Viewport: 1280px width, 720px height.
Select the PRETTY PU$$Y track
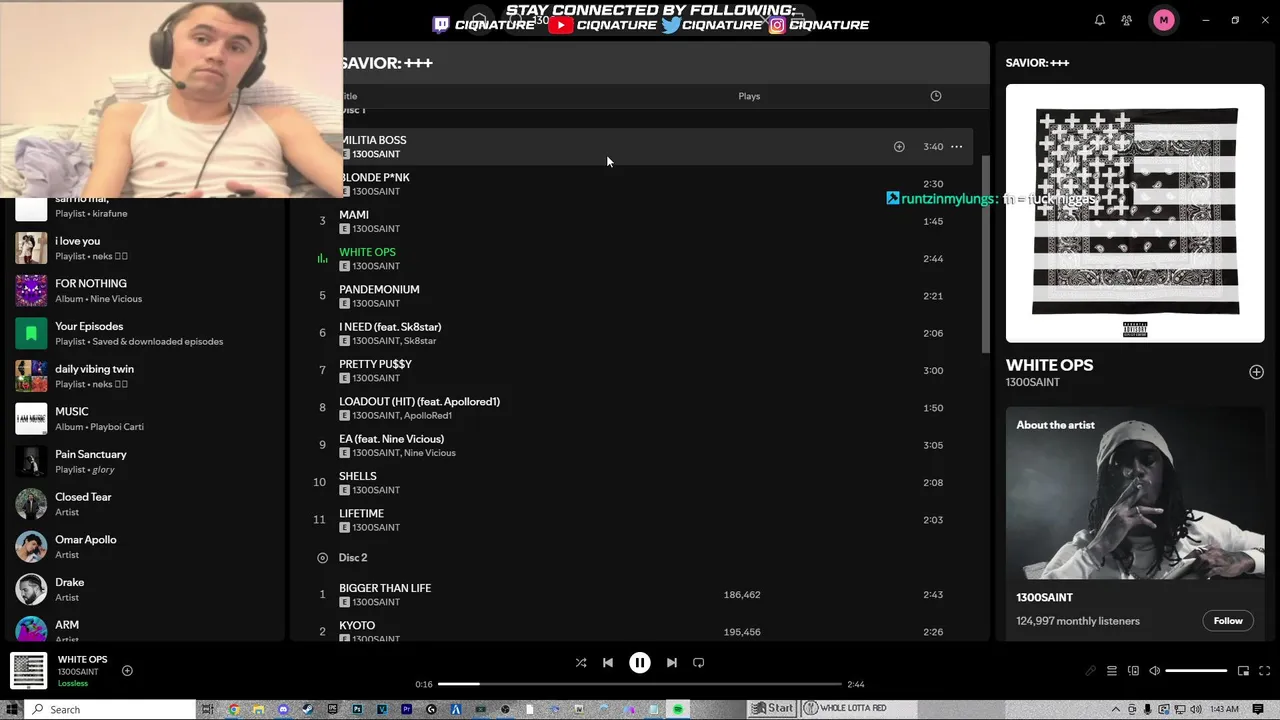(640, 371)
